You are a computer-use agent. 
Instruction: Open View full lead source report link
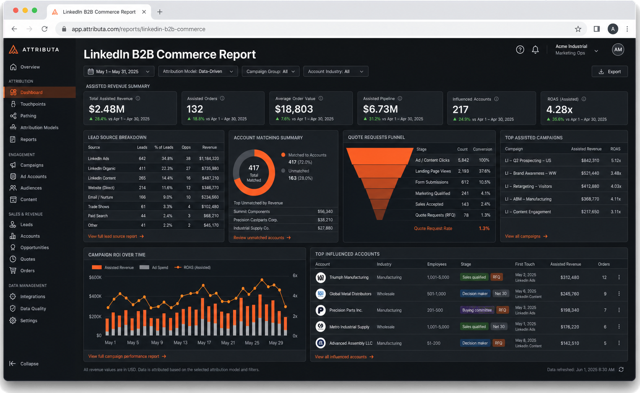(116, 236)
